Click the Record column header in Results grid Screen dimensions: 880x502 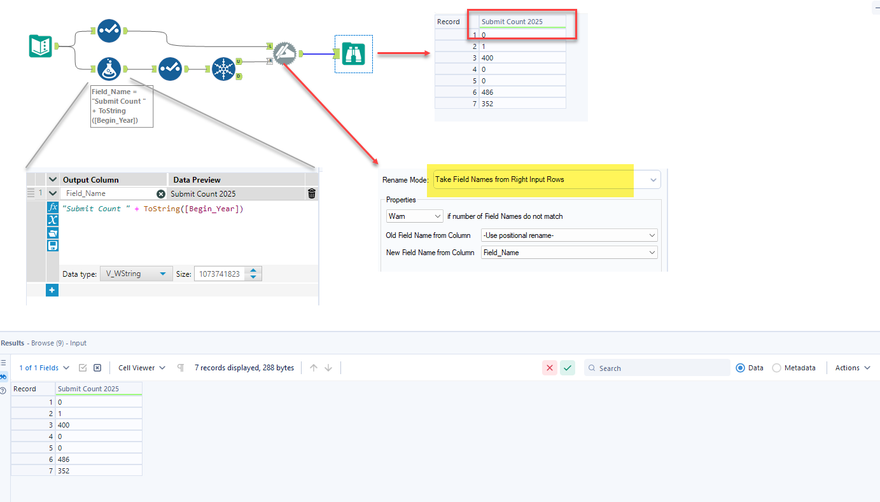[33, 389]
